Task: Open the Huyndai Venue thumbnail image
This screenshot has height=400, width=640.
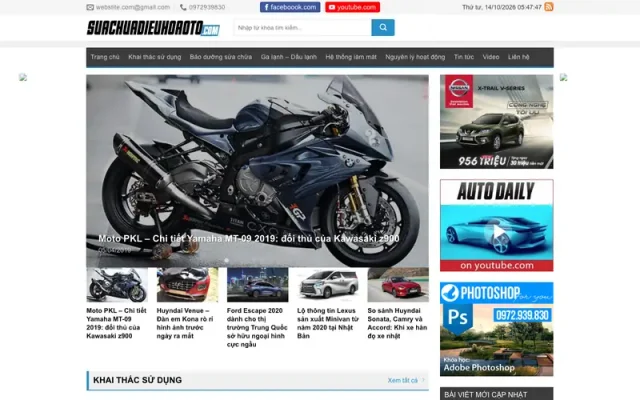Action: [x=187, y=285]
